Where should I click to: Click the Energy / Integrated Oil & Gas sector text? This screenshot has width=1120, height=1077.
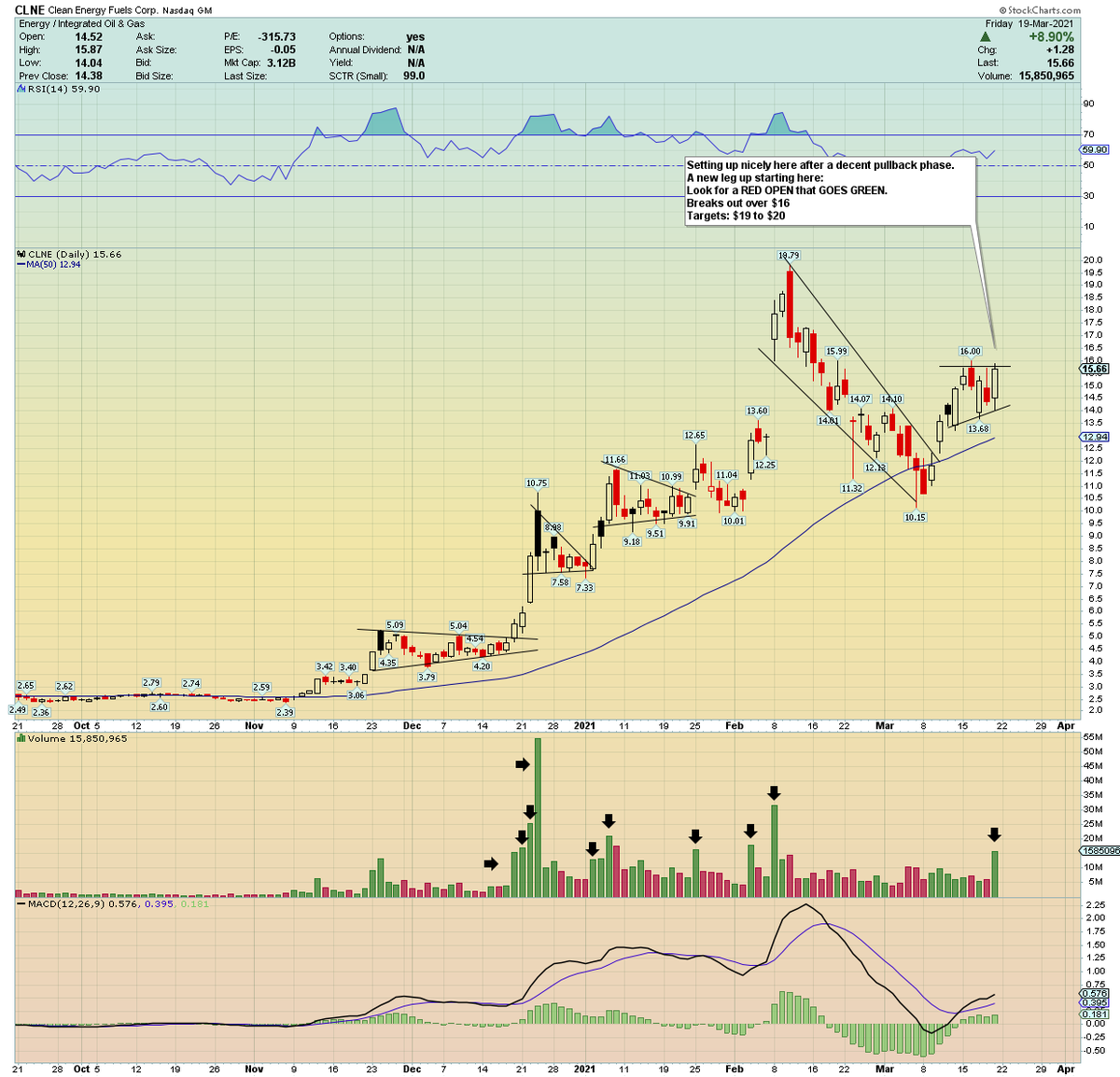81,23
